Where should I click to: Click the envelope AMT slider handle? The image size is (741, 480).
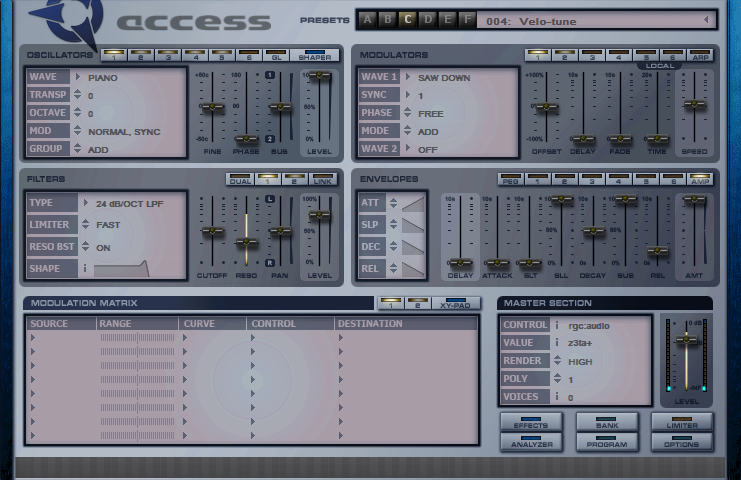coord(695,199)
